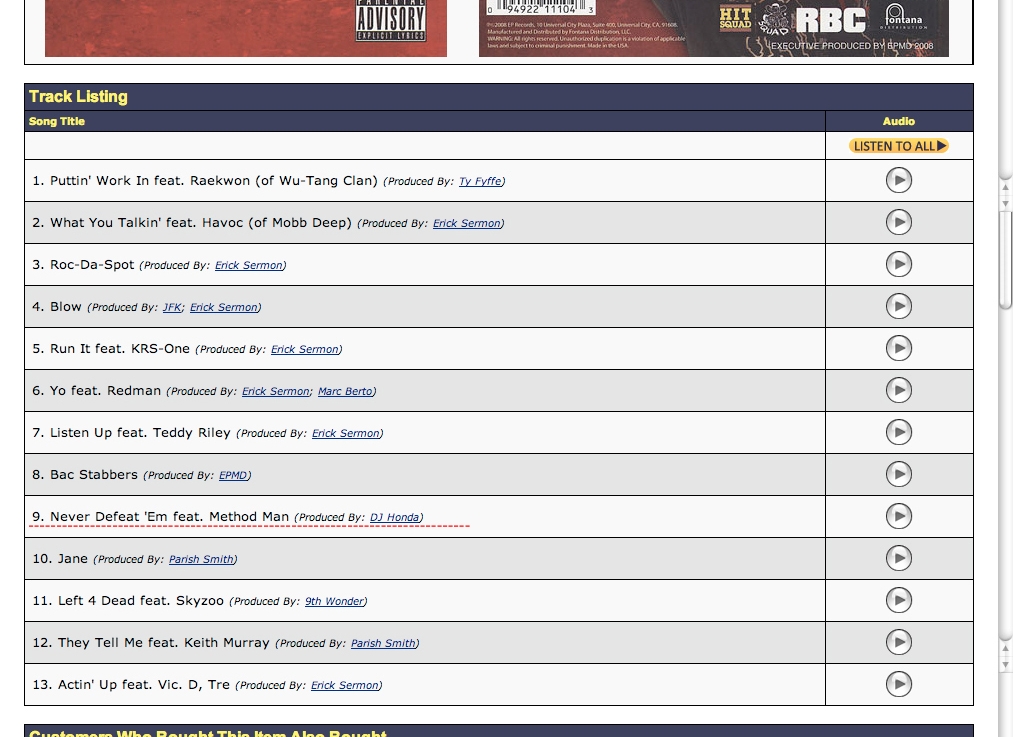The height and width of the screenshot is (737, 1013).
Task: Open producer Ty Fyffe link
Action: (480, 182)
